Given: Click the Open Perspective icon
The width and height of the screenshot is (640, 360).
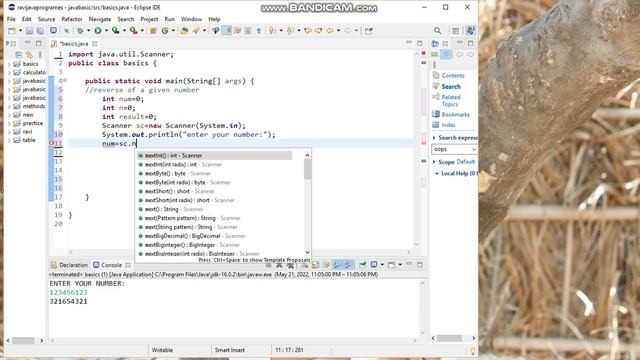Looking at the screenshot, I should click(x=456, y=31).
